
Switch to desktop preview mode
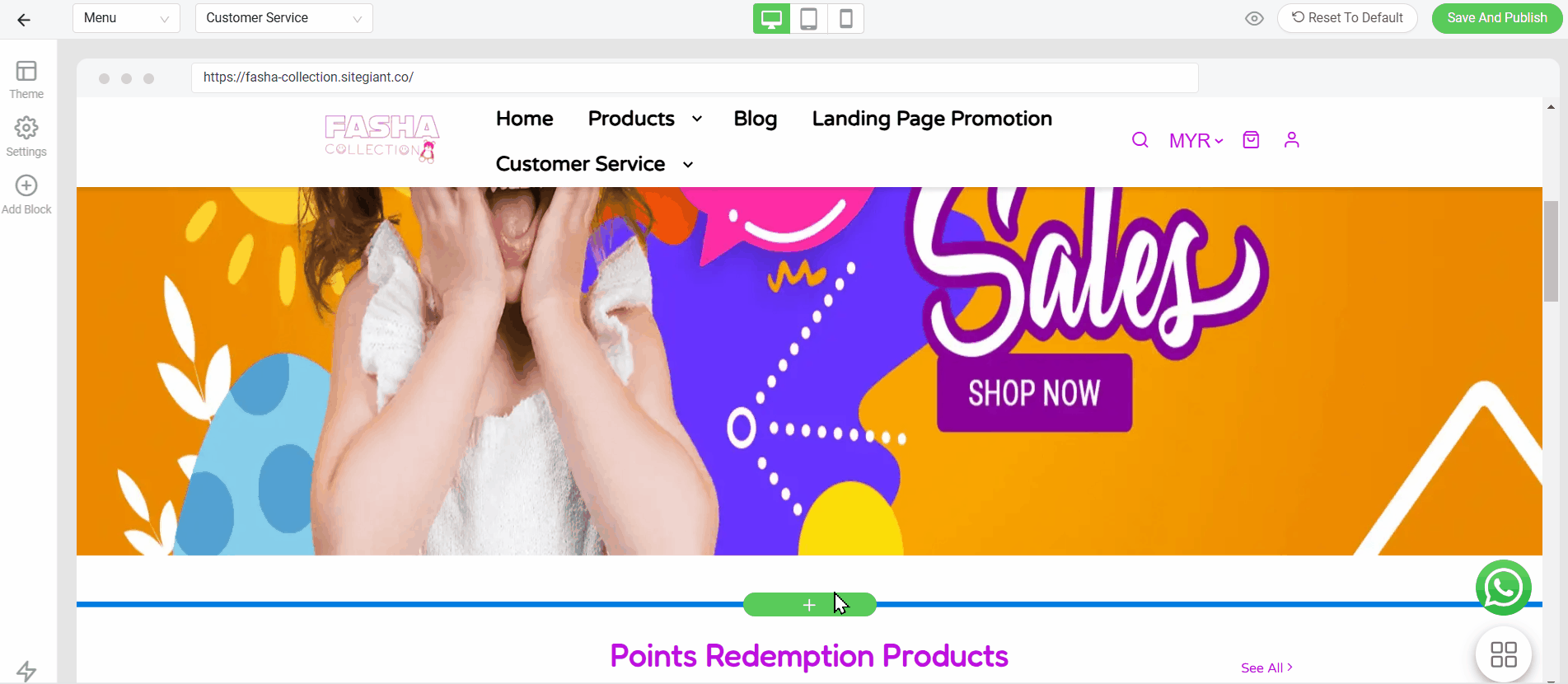tap(771, 18)
